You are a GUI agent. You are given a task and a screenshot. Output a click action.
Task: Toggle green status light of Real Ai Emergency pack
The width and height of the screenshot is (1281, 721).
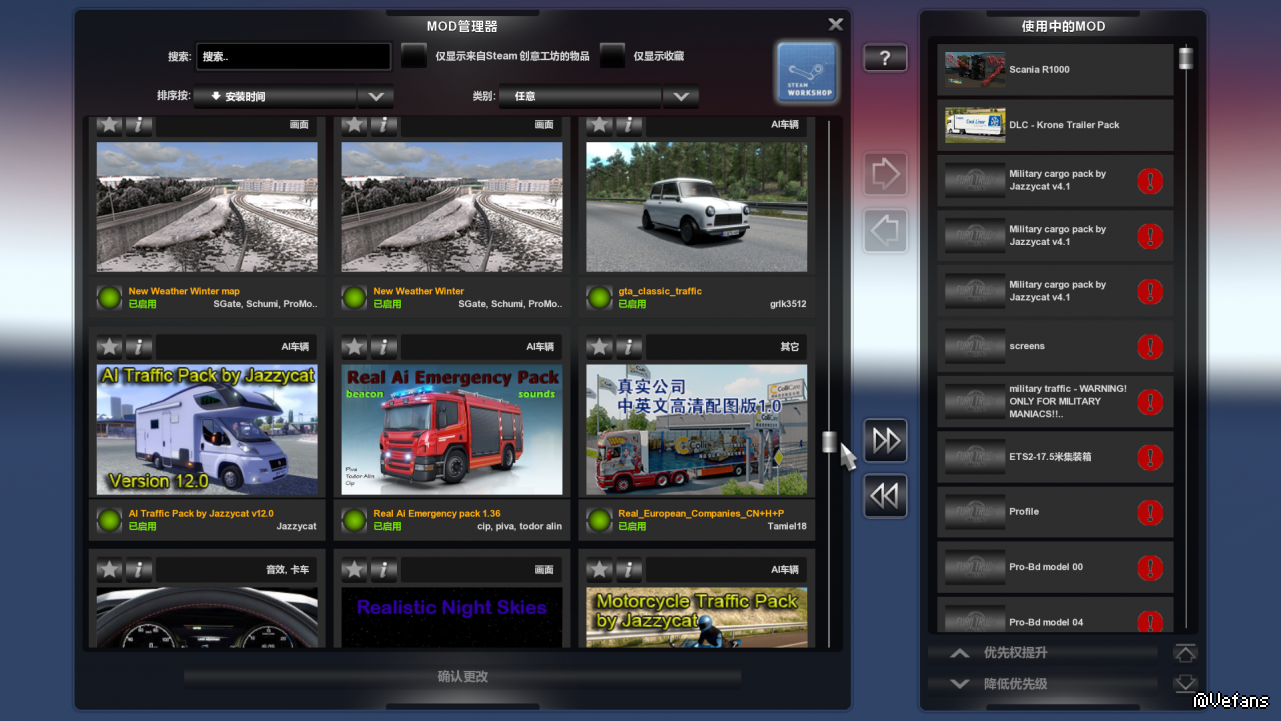point(354,520)
